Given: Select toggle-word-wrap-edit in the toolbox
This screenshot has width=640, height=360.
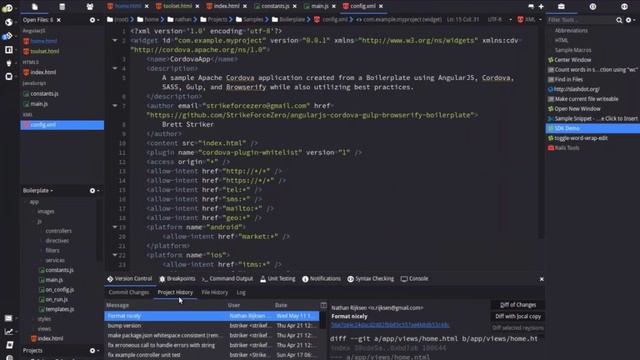Looking at the screenshot, I should pyautogui.click(x=578, y=138).
